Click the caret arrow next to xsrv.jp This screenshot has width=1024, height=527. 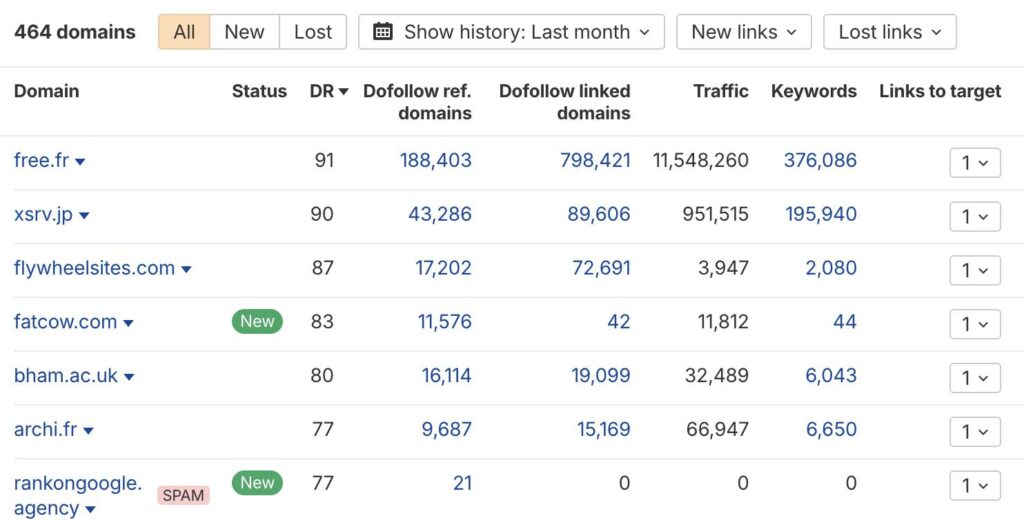(85, 216)
